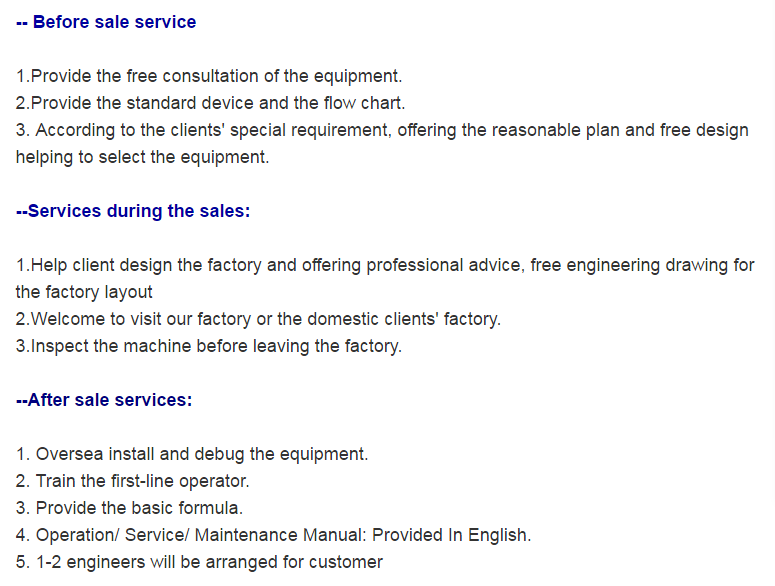Click the line about free consultation of equipment

pos(209,76)
